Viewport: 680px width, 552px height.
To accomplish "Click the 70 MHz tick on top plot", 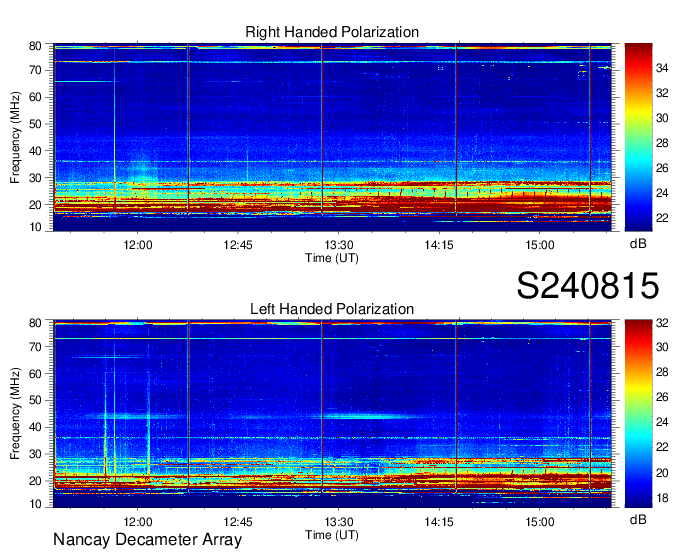I will click(x=36, y=70).
